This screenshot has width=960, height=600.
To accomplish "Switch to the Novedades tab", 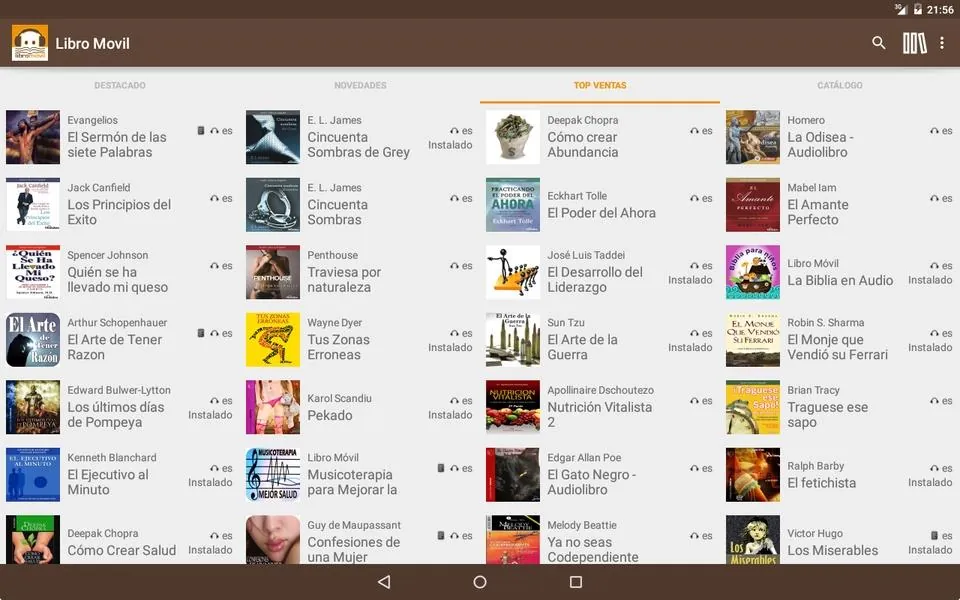I will 360,85.
